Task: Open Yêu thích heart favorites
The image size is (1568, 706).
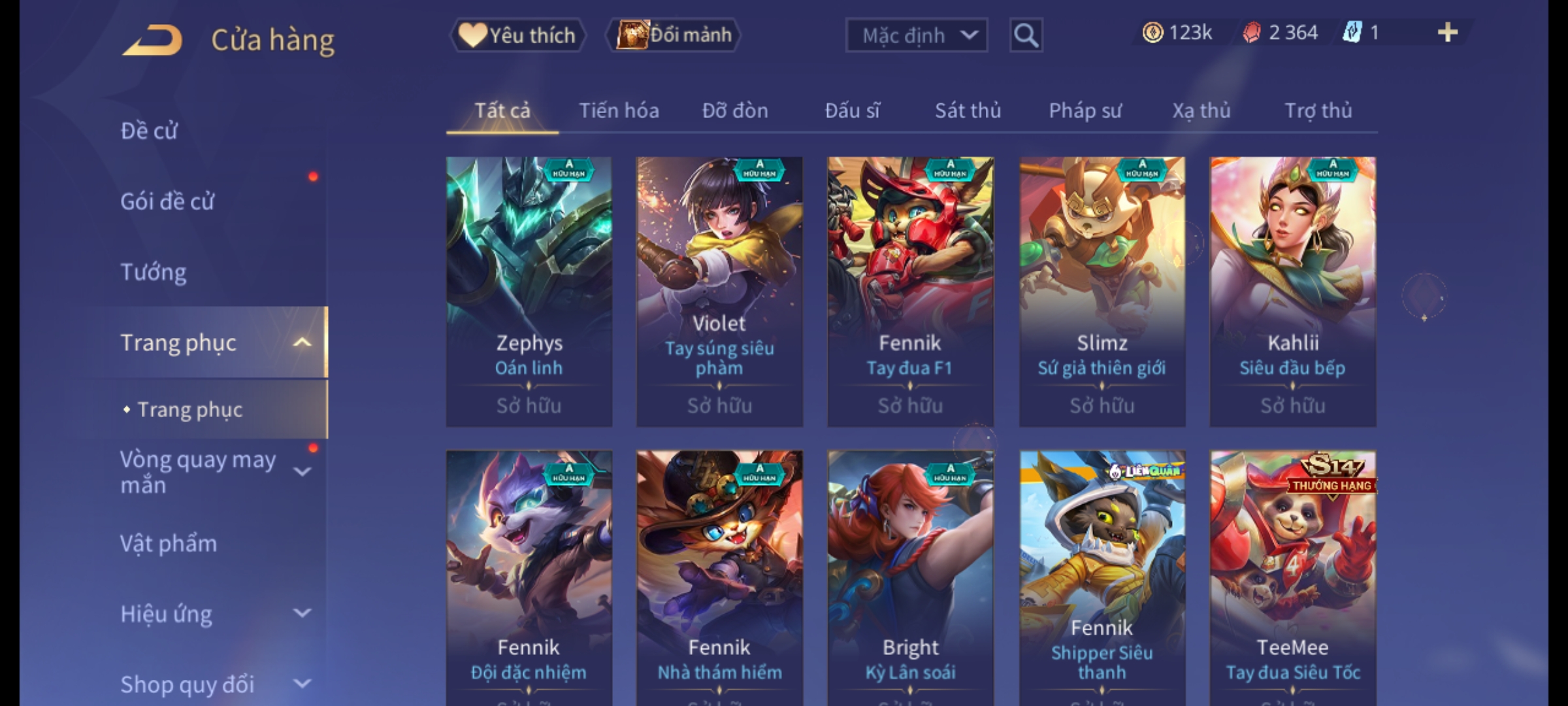Action: click(517, 35)
